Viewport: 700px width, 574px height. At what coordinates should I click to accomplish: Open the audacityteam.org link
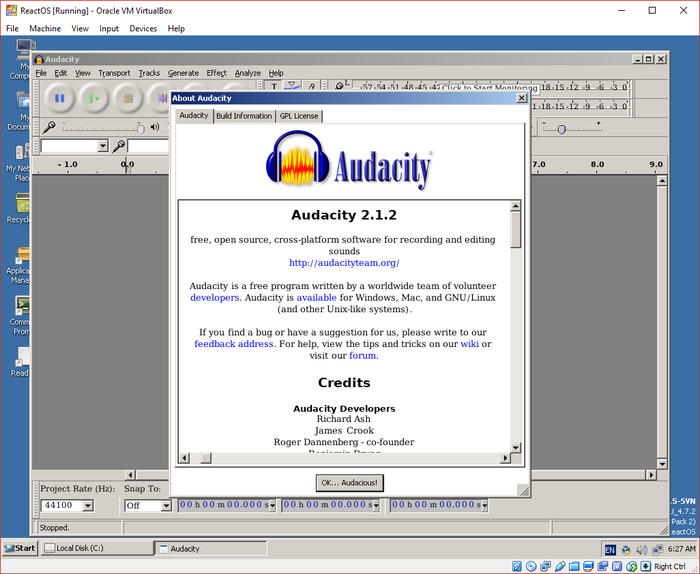point(344,263)
